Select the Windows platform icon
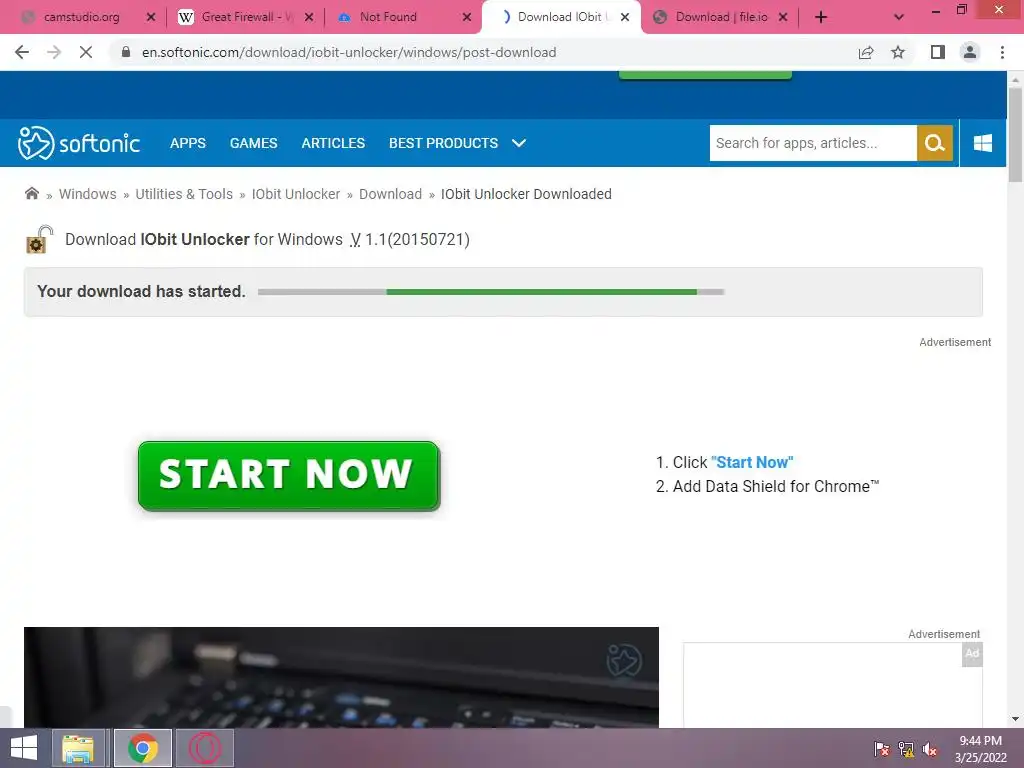 (982, 143)
